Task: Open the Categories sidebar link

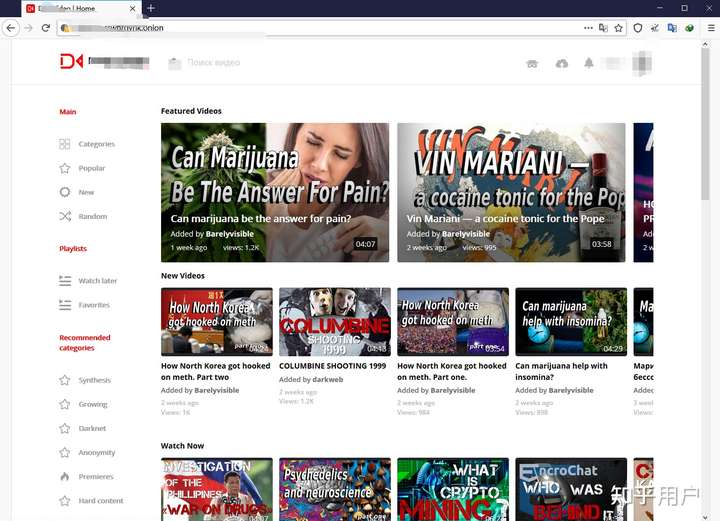Action: pyautogui.click(x=96, y=144)
